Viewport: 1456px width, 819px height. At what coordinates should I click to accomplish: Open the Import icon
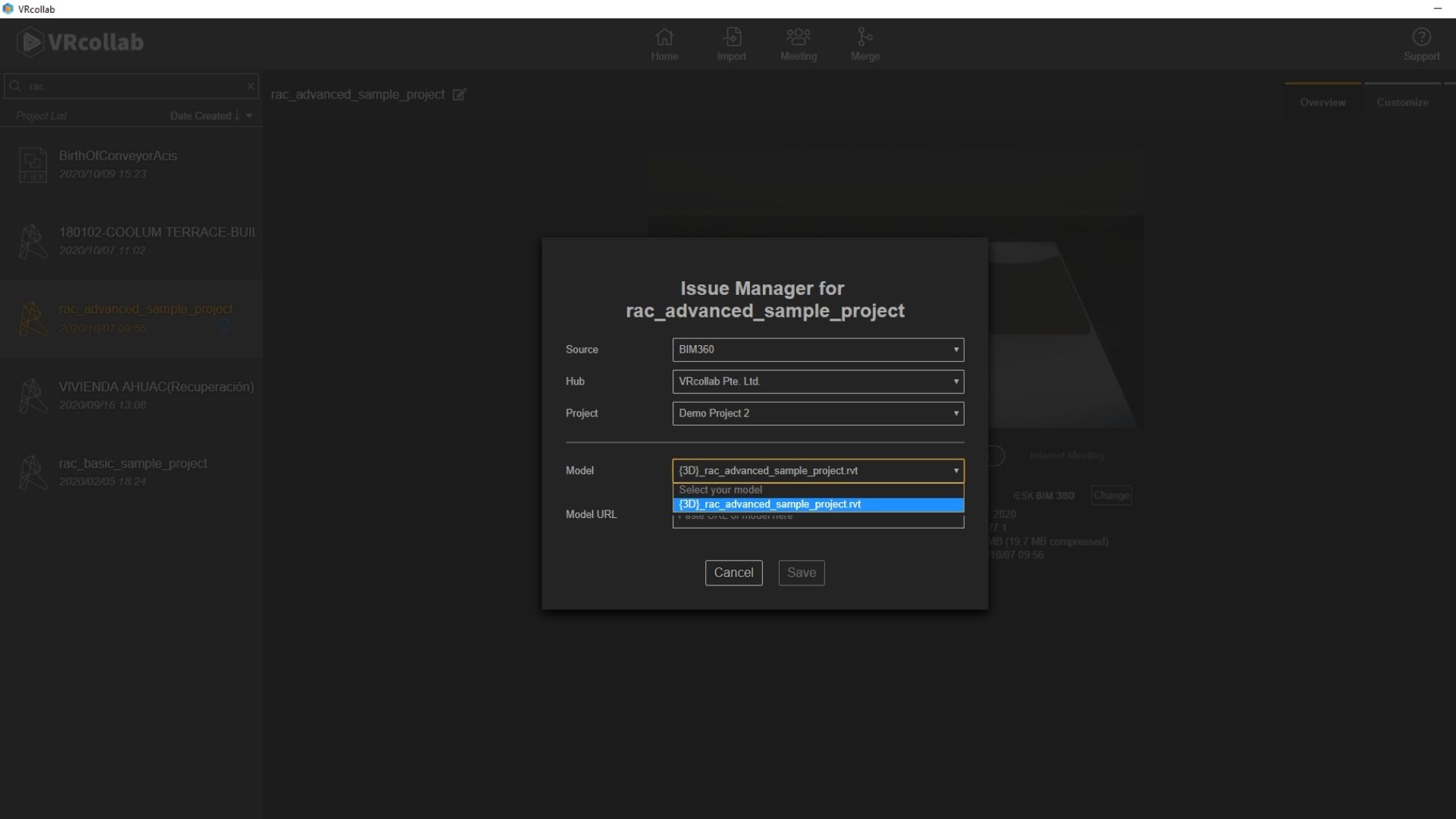click(731, 36)
